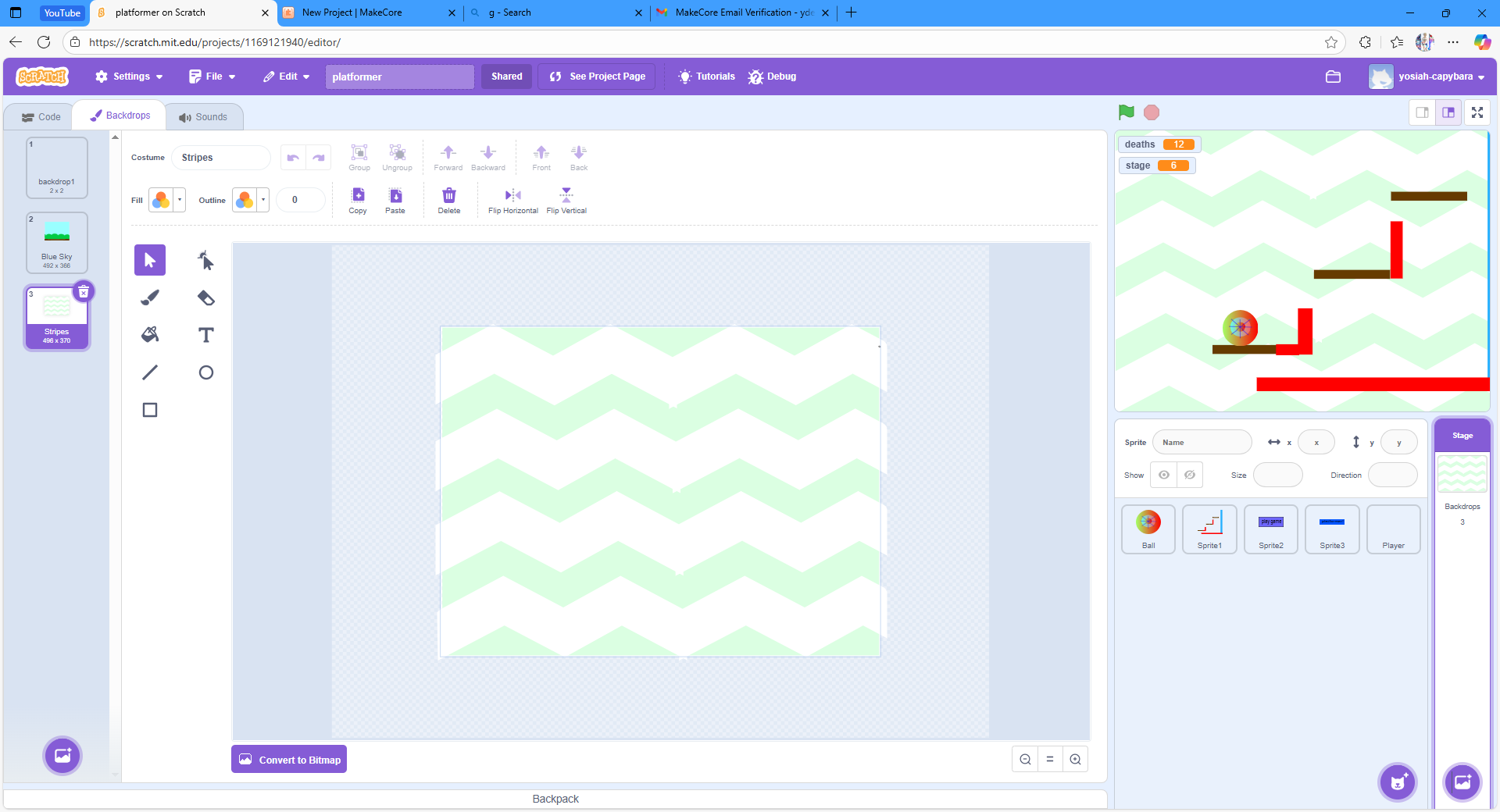Click the Shared button
The height and width of the screenshot is (812, 1500).
click(x=507, y=77)
